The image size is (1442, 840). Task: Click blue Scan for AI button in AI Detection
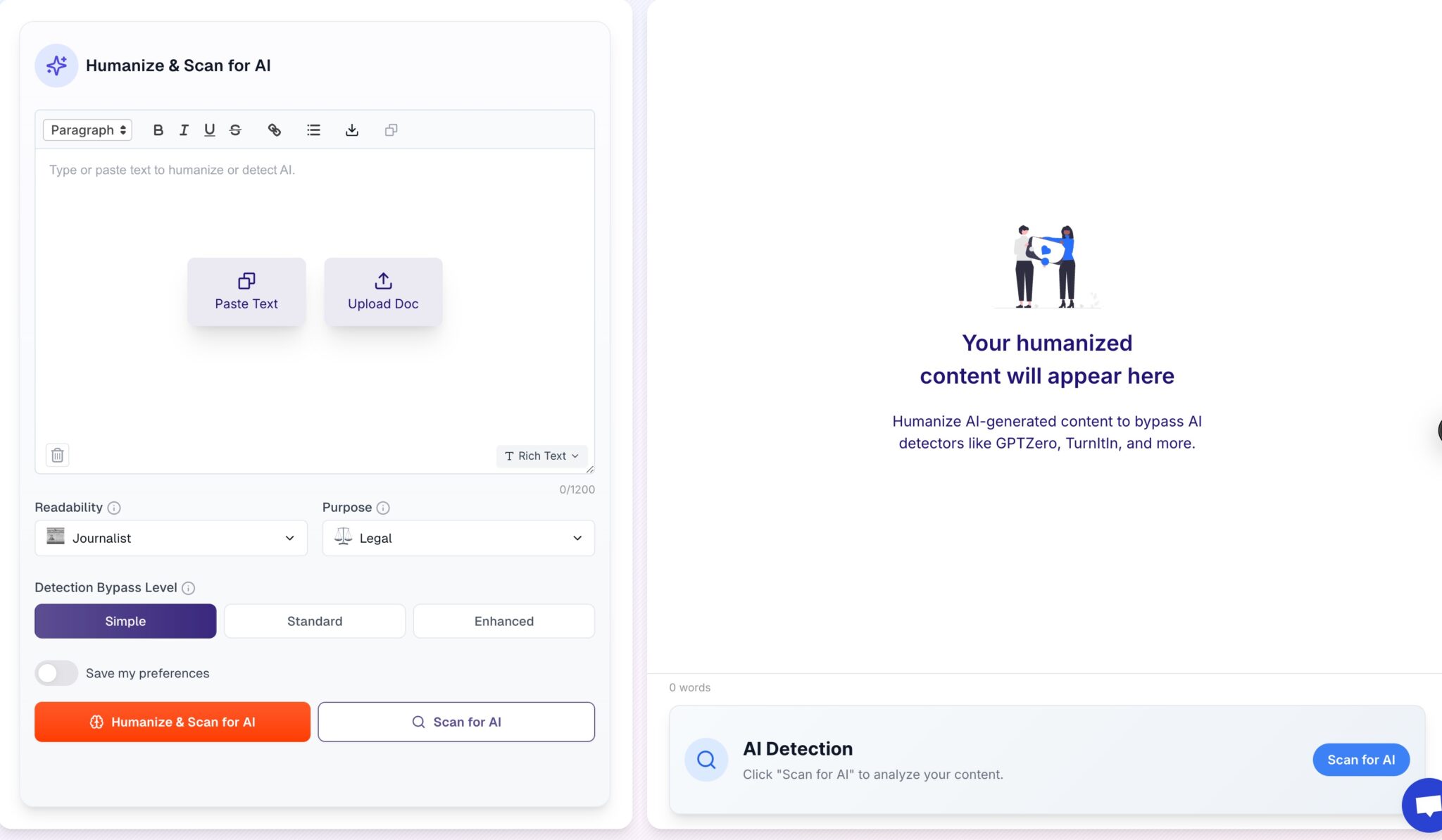point(1360,760)
